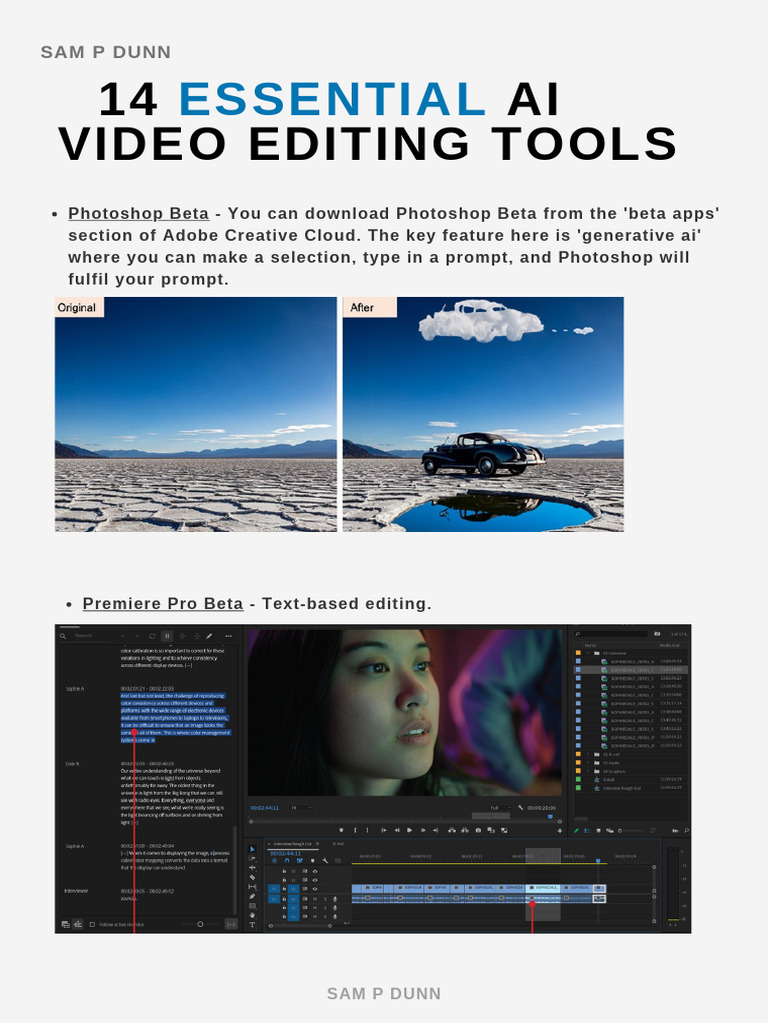The image size is (768, 1024).
Task: Select the Razor tool
Action: click(x=252, y=877)
